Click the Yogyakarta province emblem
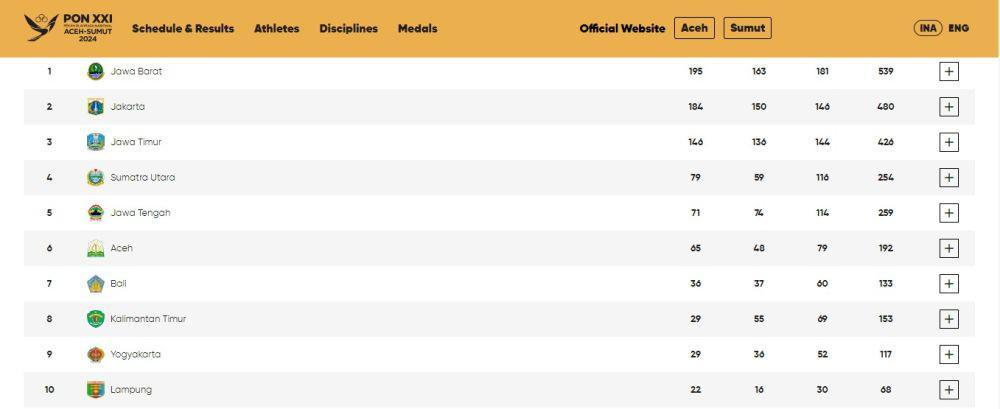Image resolution: width=1000 pixels, height=409 pixels. (96, 354)
